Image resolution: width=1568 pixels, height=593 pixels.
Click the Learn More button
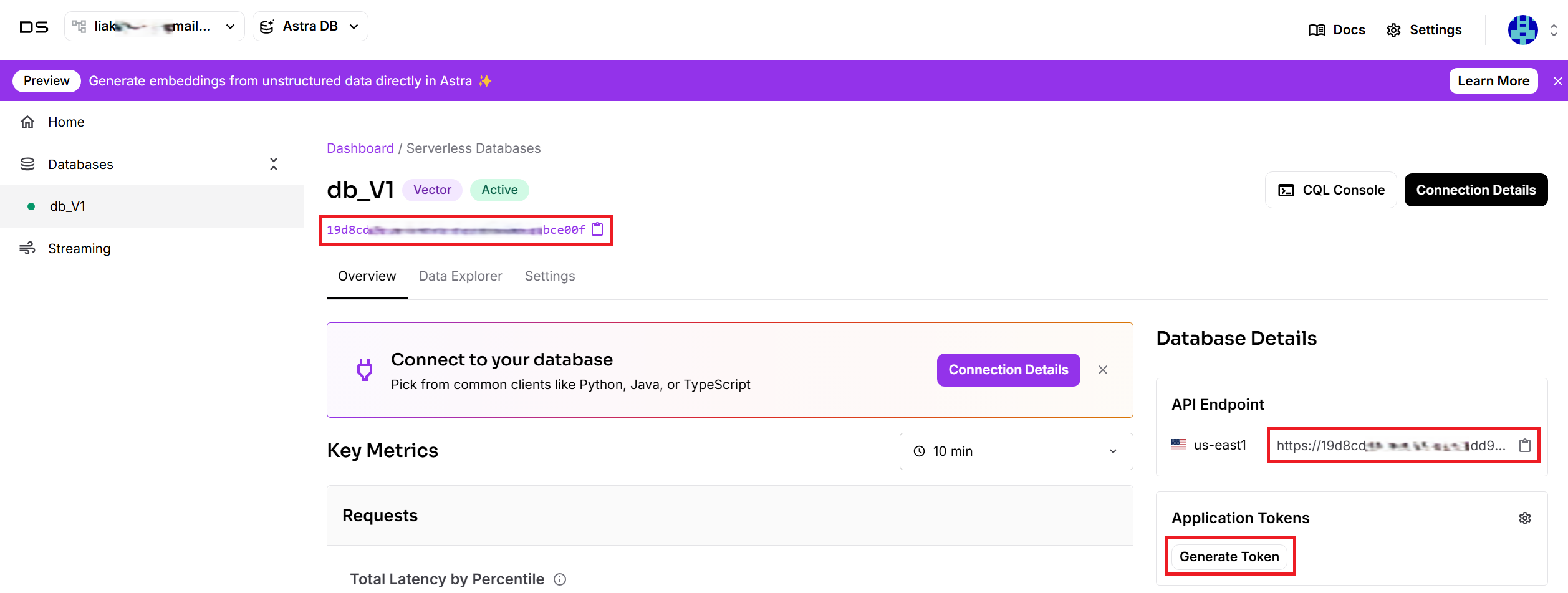click(x=1493, y=81)
